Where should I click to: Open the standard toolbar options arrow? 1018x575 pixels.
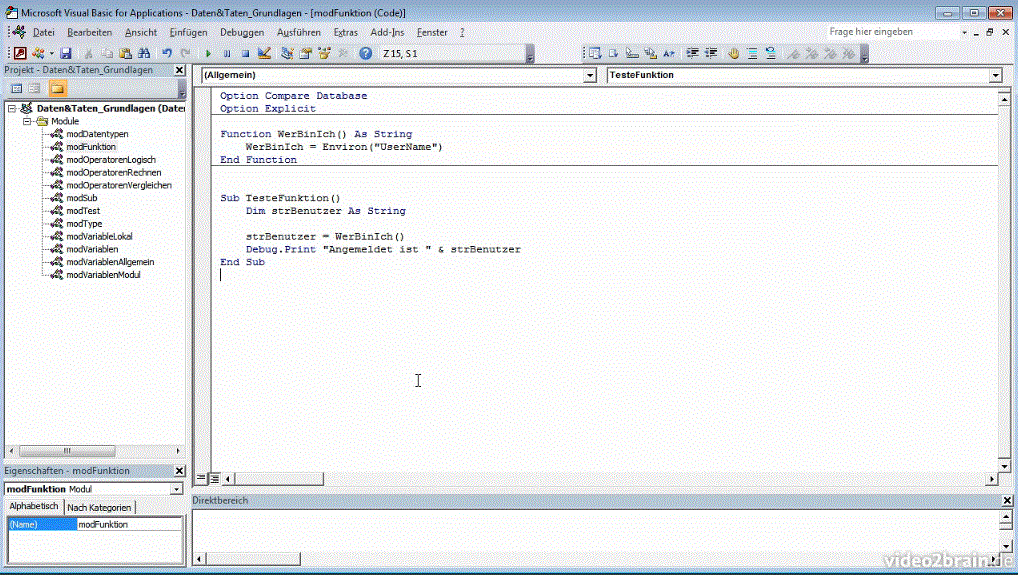tap(530, 55)
